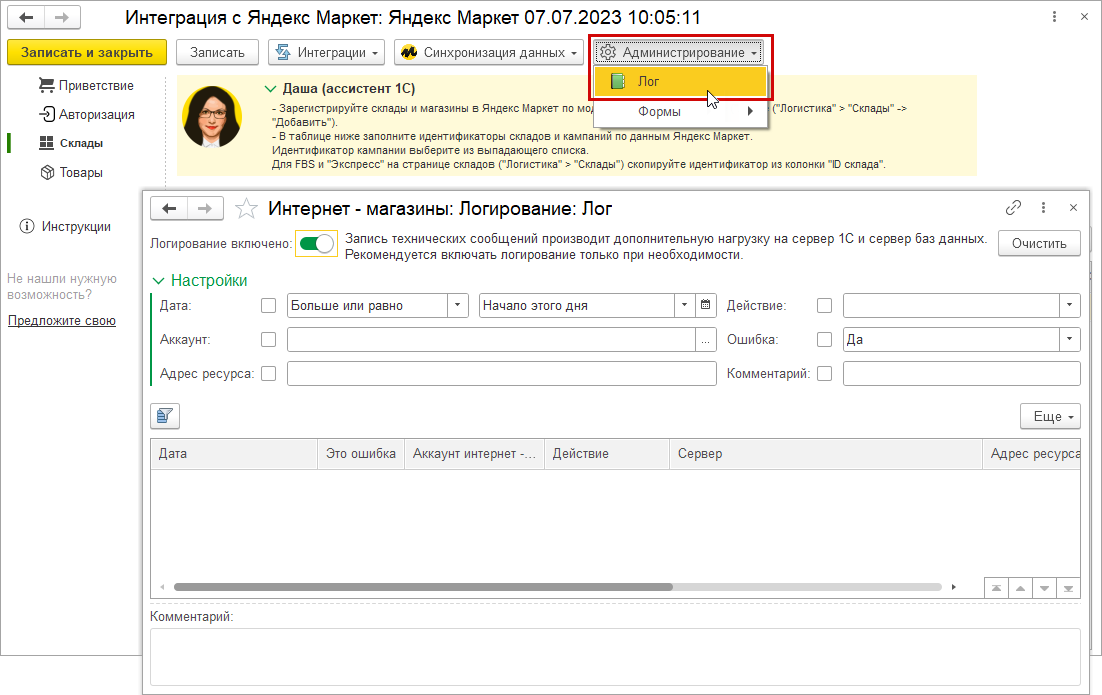Screen dimensions: 1102x695
Task: Click Записать и закрыть button
Action: tap(86, 52)
